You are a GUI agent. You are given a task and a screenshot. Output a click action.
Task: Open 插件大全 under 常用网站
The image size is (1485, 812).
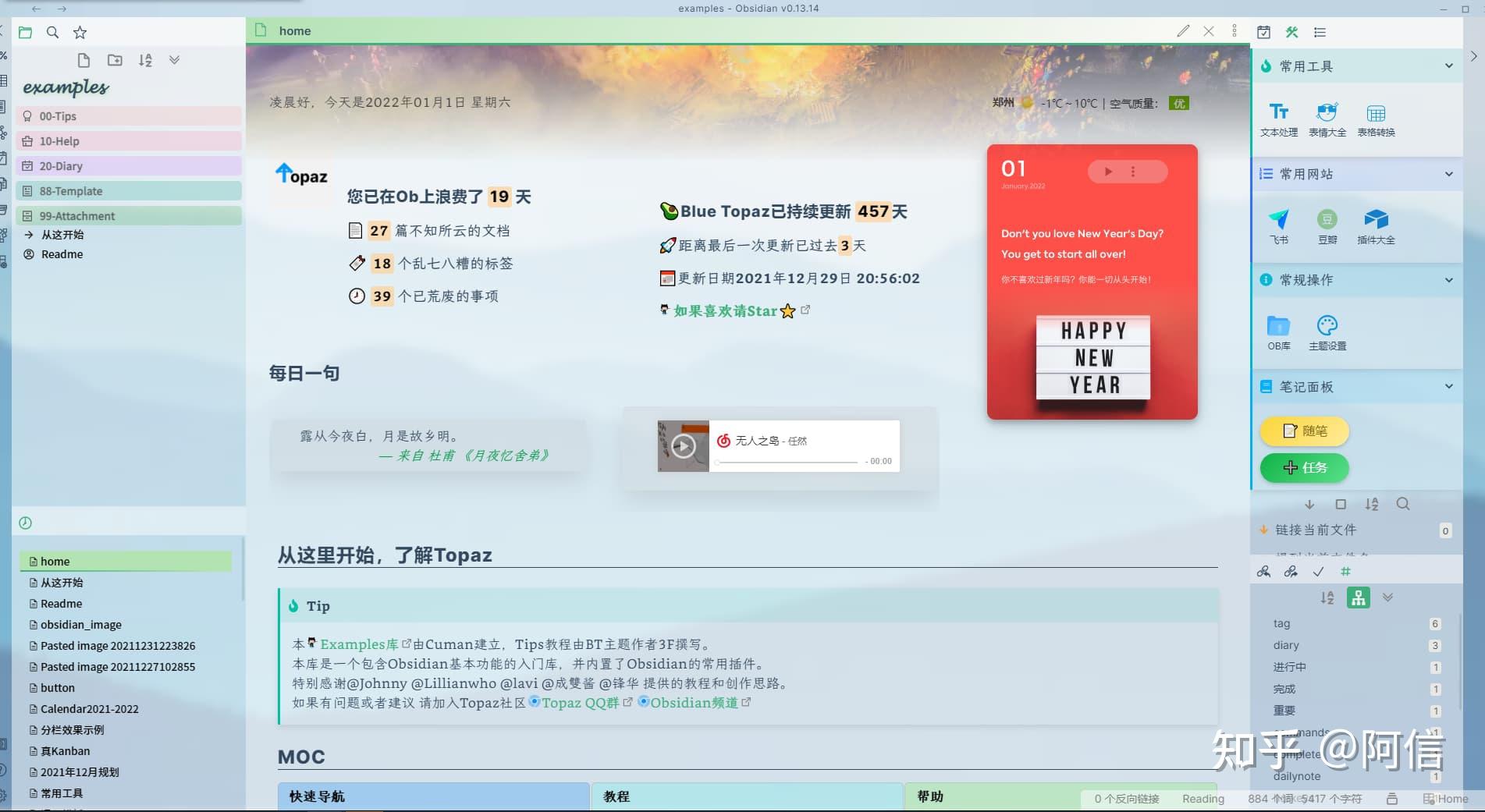pyautogui.click(x=1376, y=226)
